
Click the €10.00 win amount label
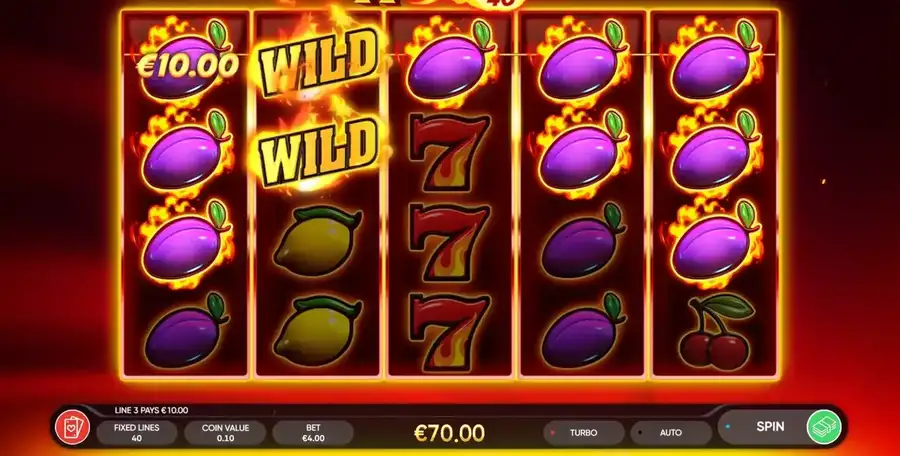188,65
